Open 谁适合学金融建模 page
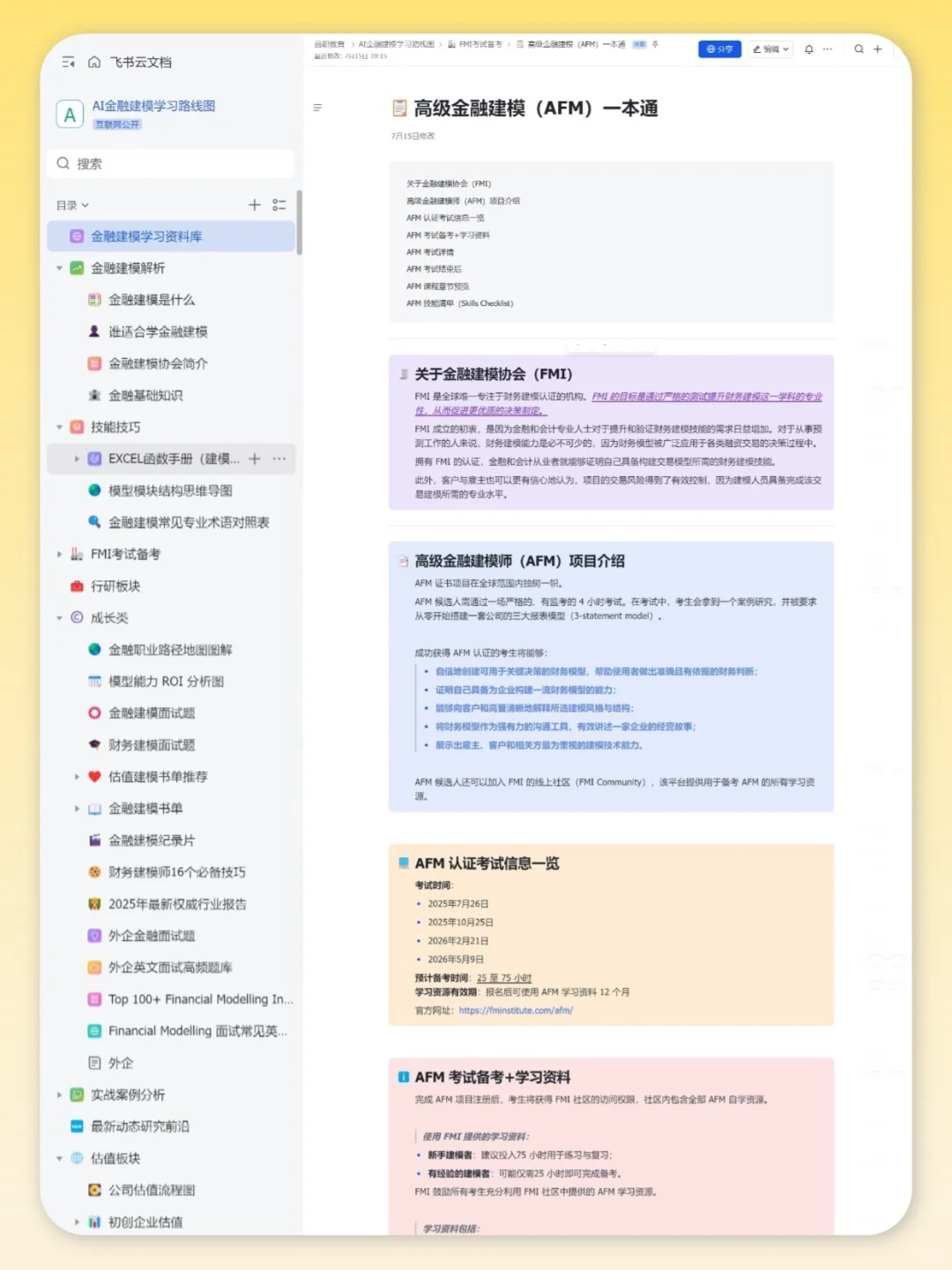 click(x=158, y=332)
